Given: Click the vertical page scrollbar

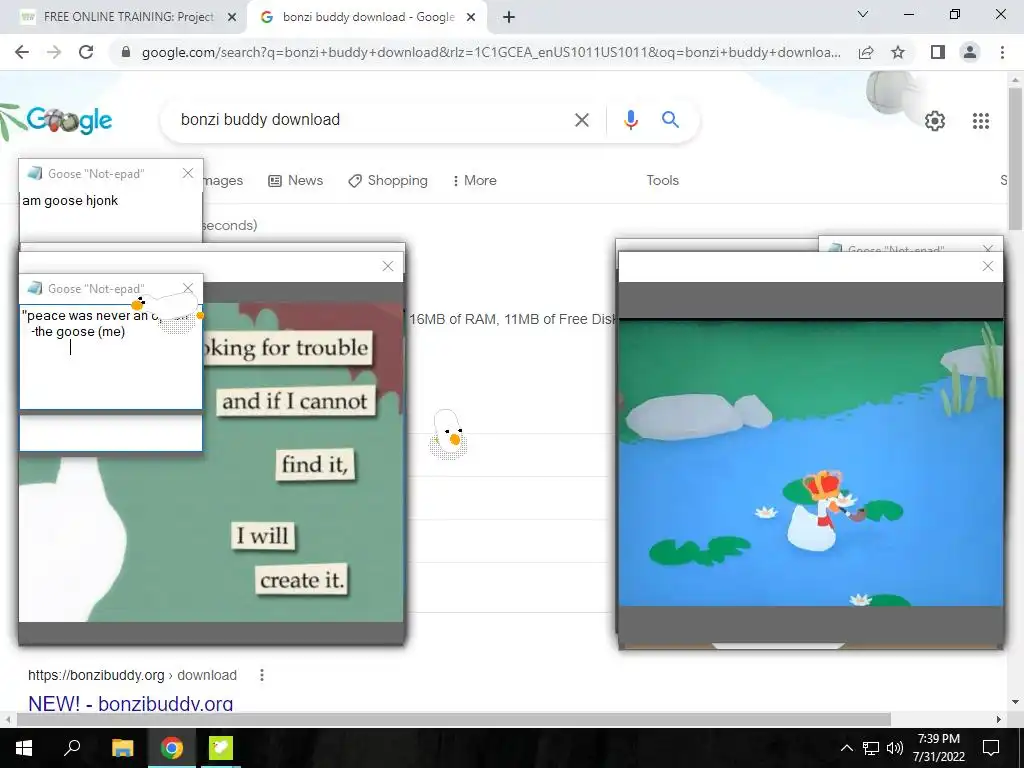Looking at the screenshot, I should 1015,159.
